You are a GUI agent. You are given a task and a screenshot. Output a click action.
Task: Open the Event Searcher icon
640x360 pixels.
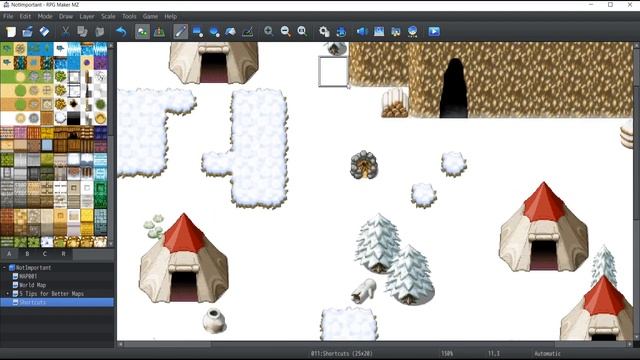click(x=379, y=31)
